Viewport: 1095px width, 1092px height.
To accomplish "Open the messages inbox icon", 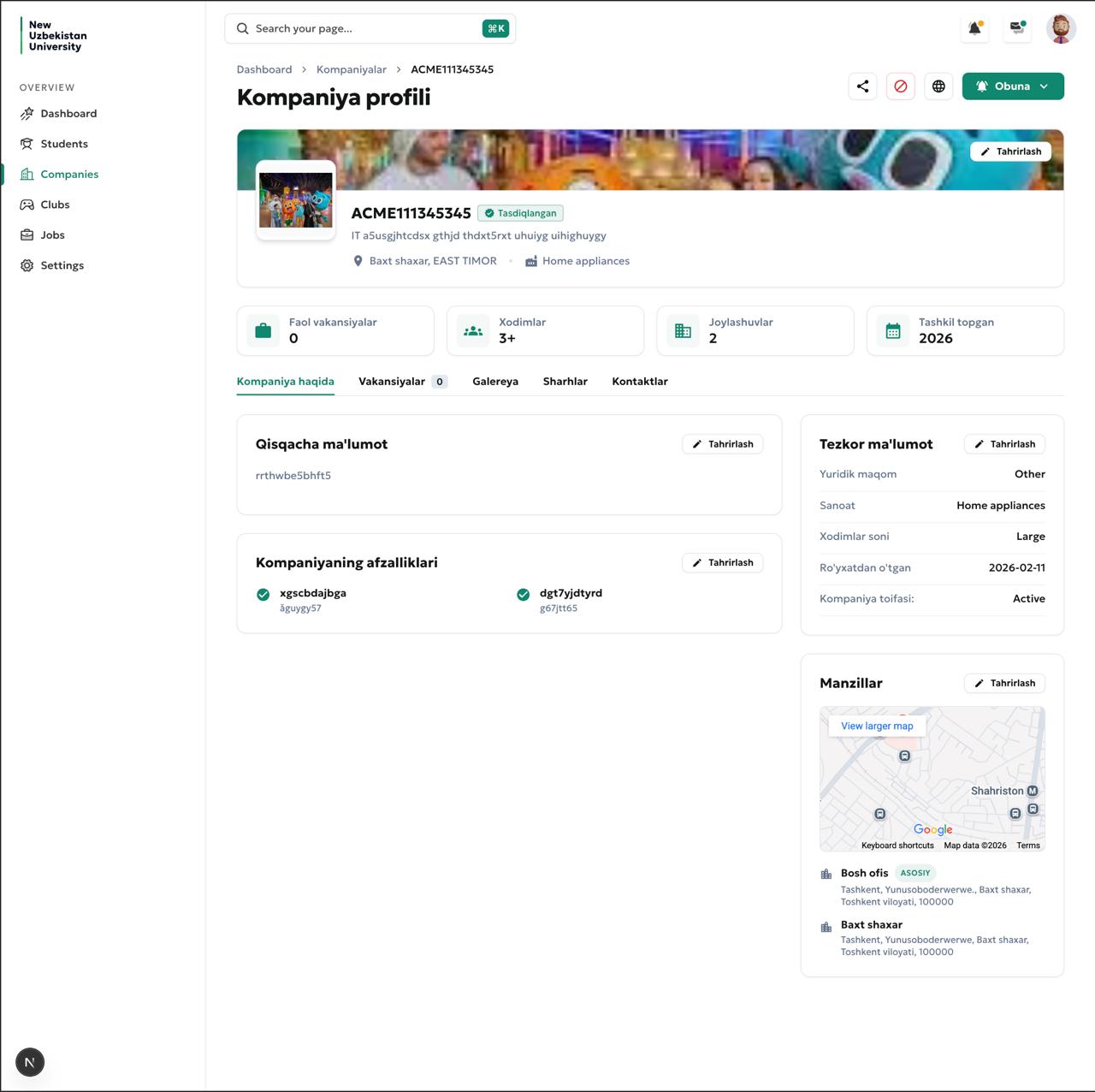I will 1016,28.
